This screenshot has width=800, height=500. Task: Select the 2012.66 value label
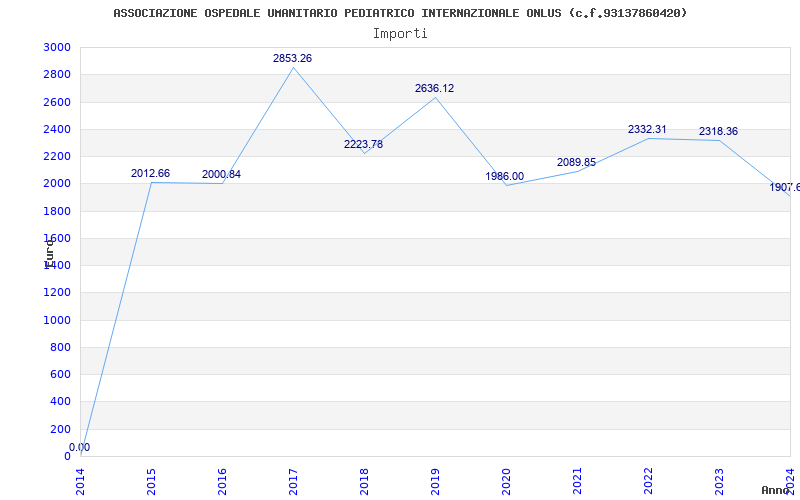tap(151, 173)
